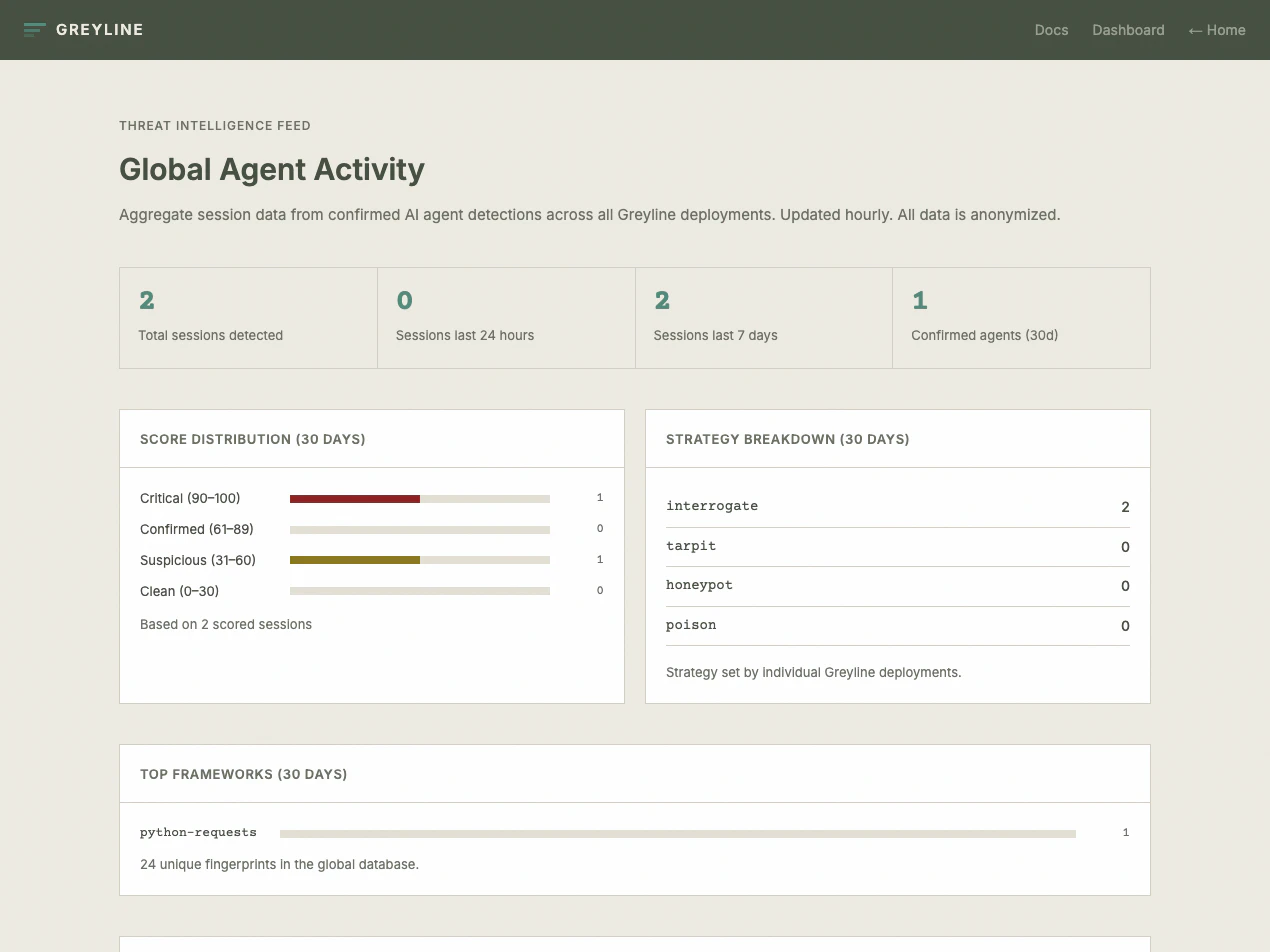1270x952 pixels.
Task: Select the poison strategy row
Action: tap(898, 626)
